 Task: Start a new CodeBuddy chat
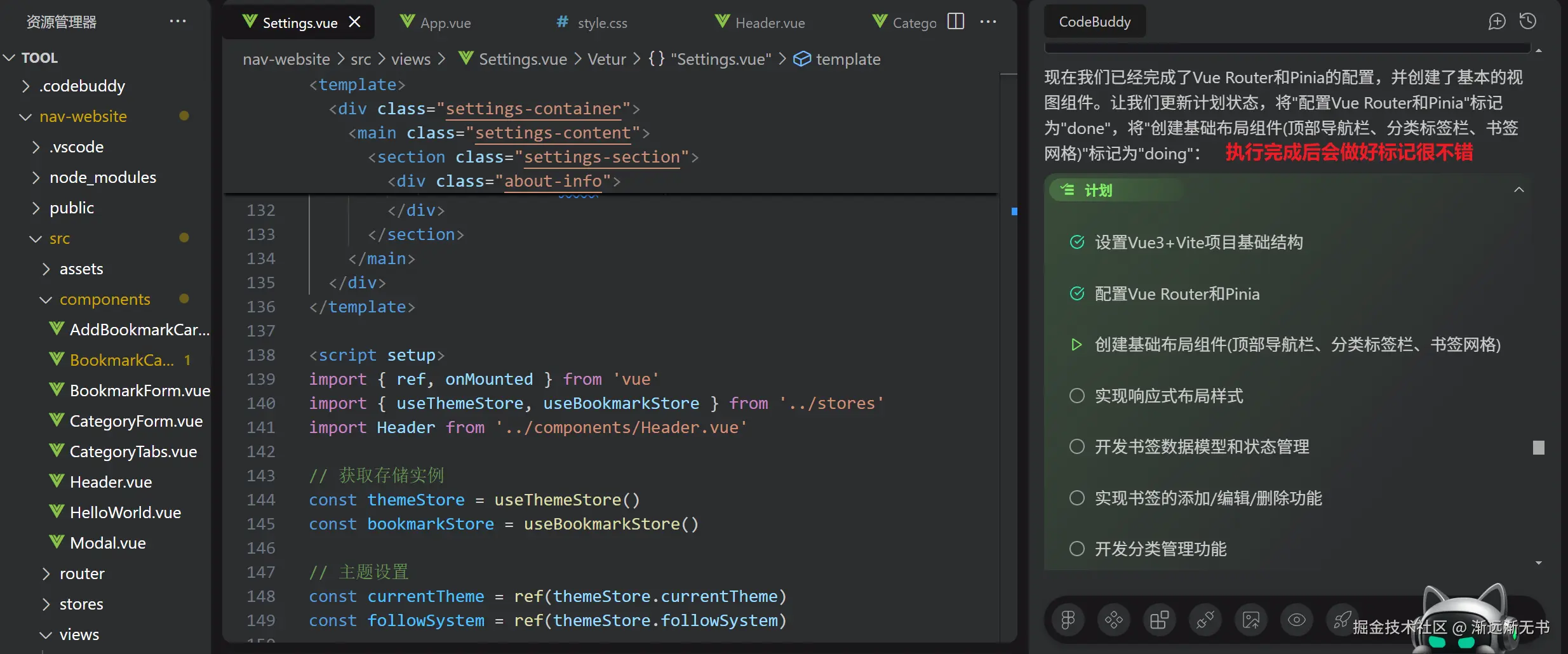pos(1496,22)
